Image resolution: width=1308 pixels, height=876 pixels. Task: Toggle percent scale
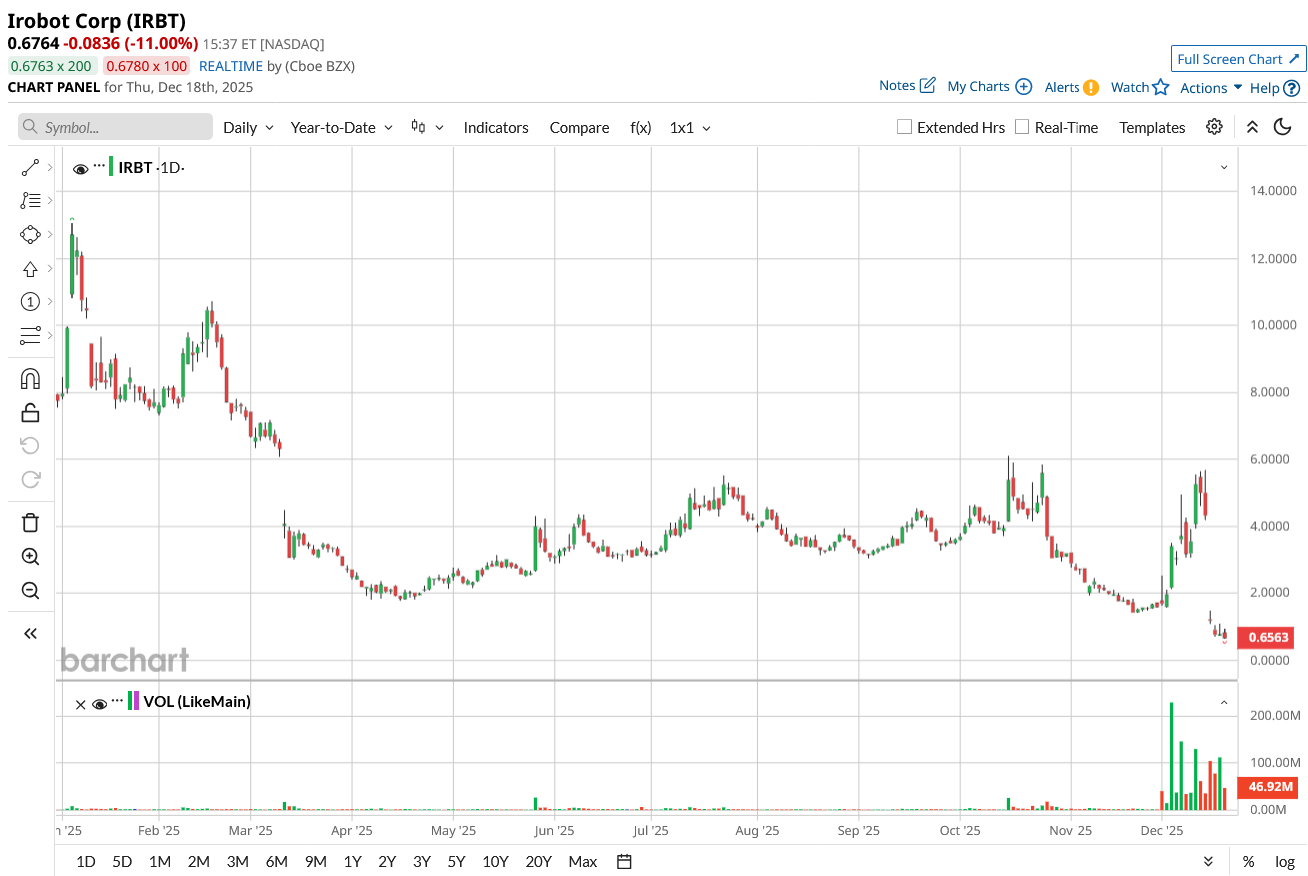pos(1249,862)
